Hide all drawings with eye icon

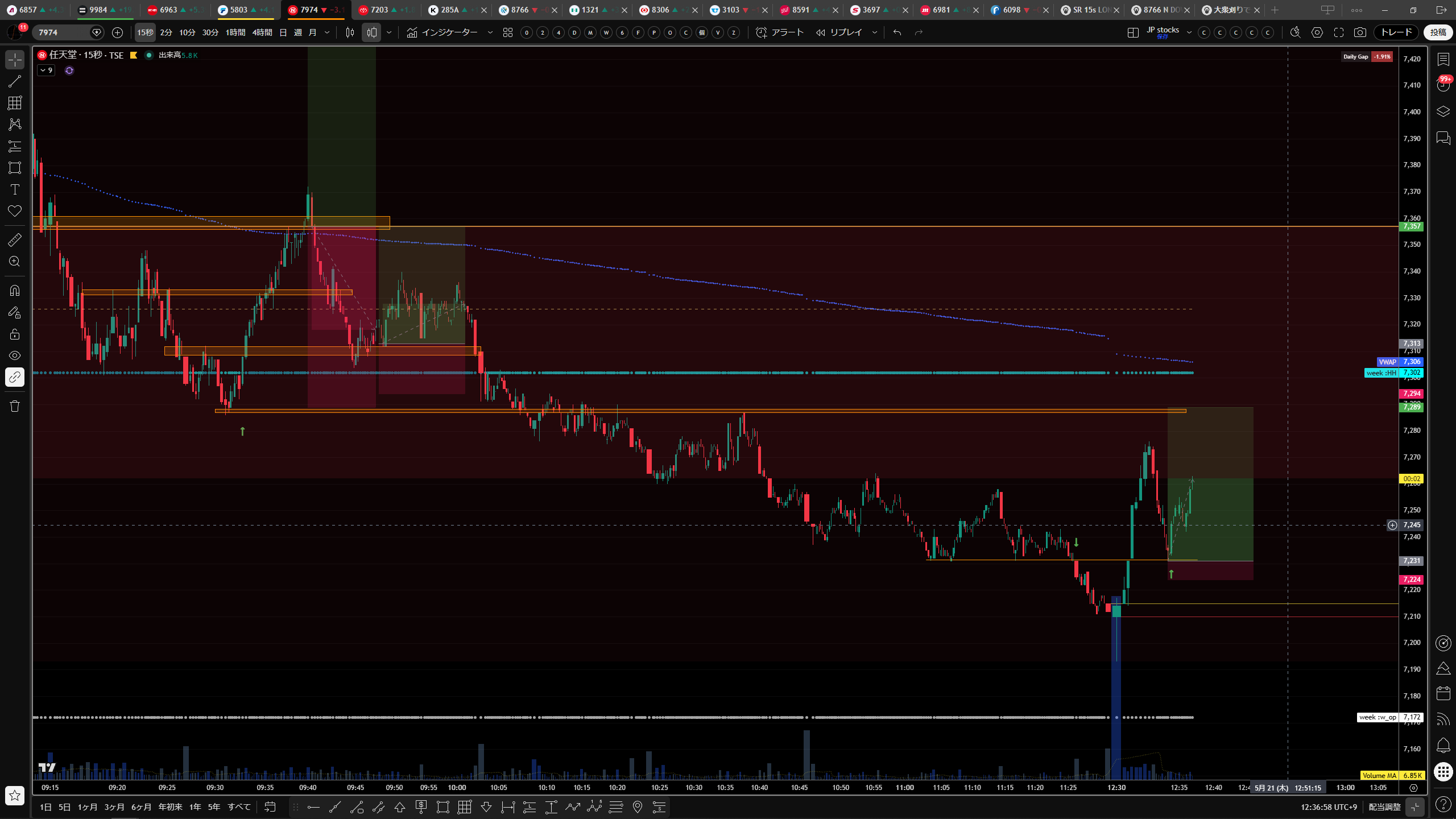tap(15, 355)
